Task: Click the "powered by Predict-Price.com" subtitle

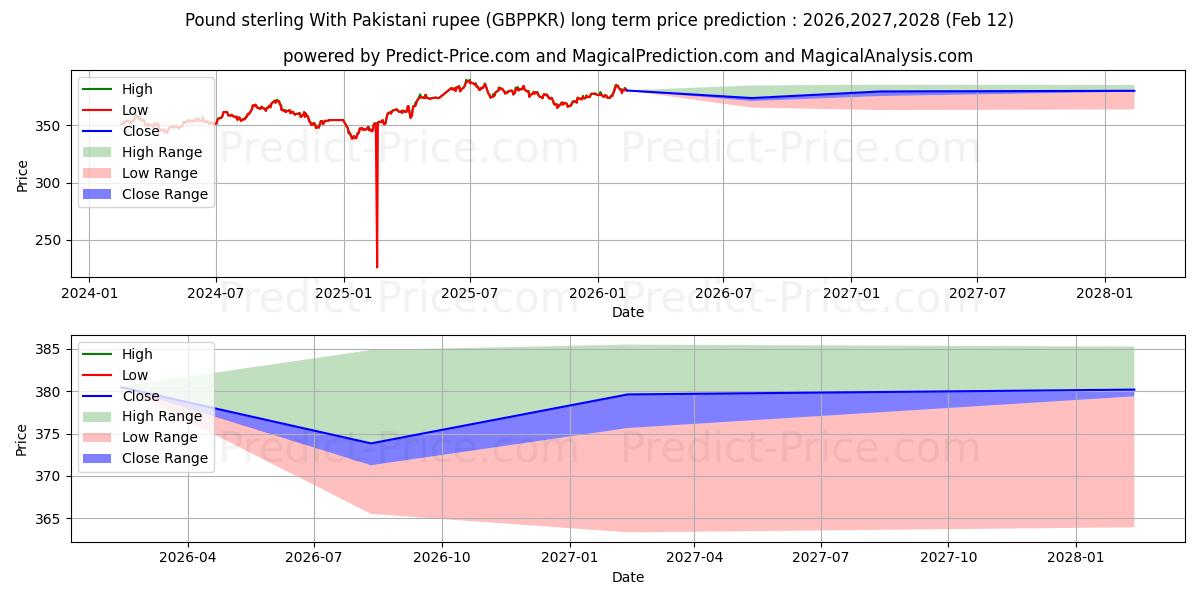Action: [x=627, y=56]
